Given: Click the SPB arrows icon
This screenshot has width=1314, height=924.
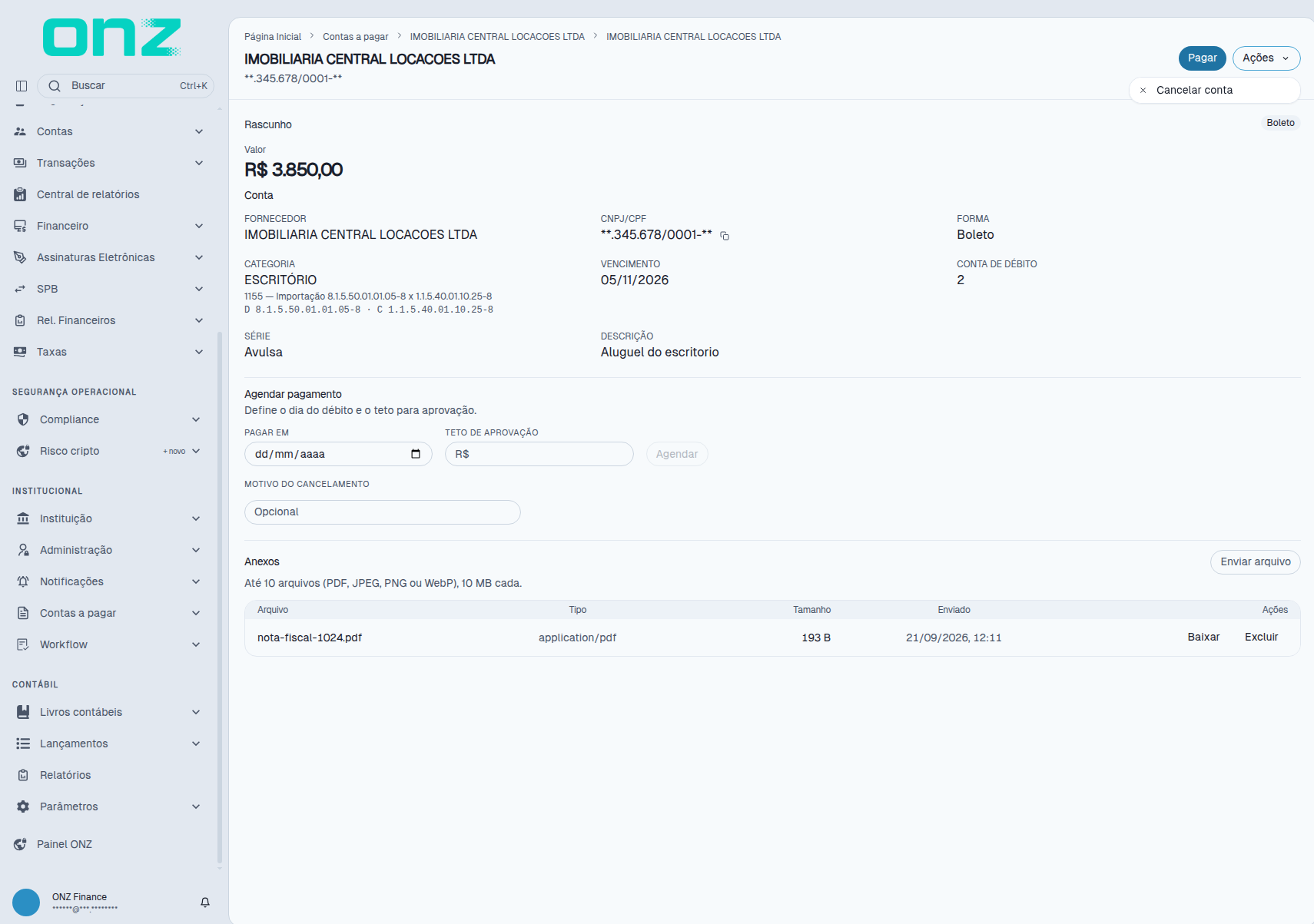Looking at the screenshot, I should (20, 289).
